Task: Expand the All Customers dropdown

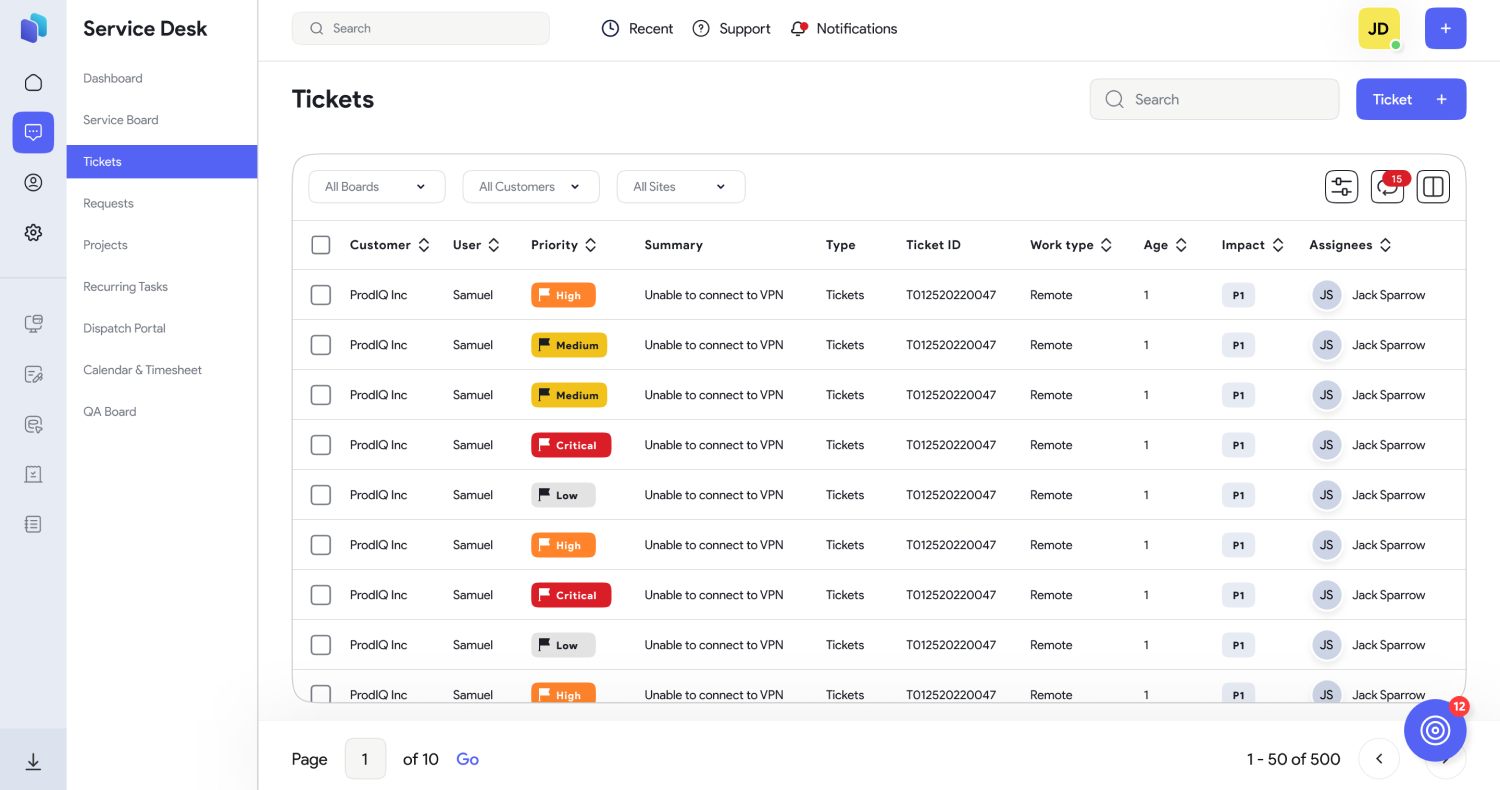Action: pyautogui.click(x=530, y=186)
